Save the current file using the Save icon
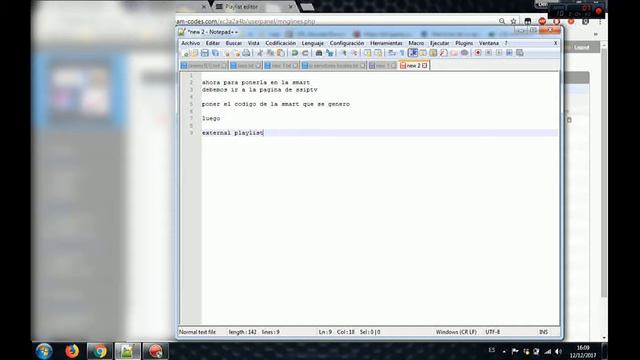This screenshot has height=360, width=640. [204, 53]
